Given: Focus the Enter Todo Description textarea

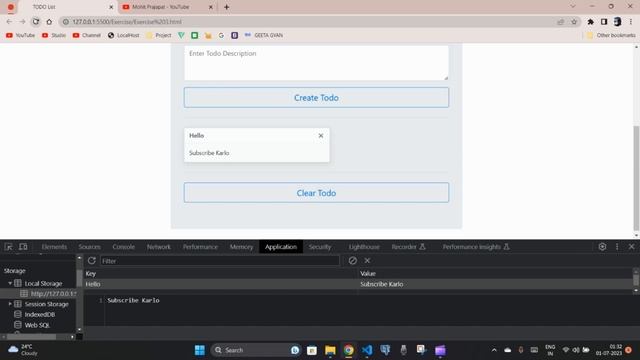Looking at the screenshot, I should coord(316,63).
